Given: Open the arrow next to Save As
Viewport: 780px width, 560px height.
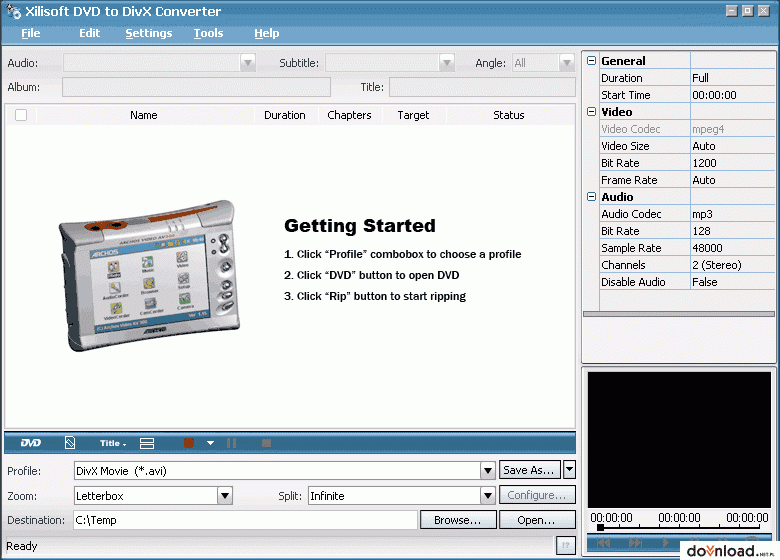Looking at the screenshot, I should [570, 469].
